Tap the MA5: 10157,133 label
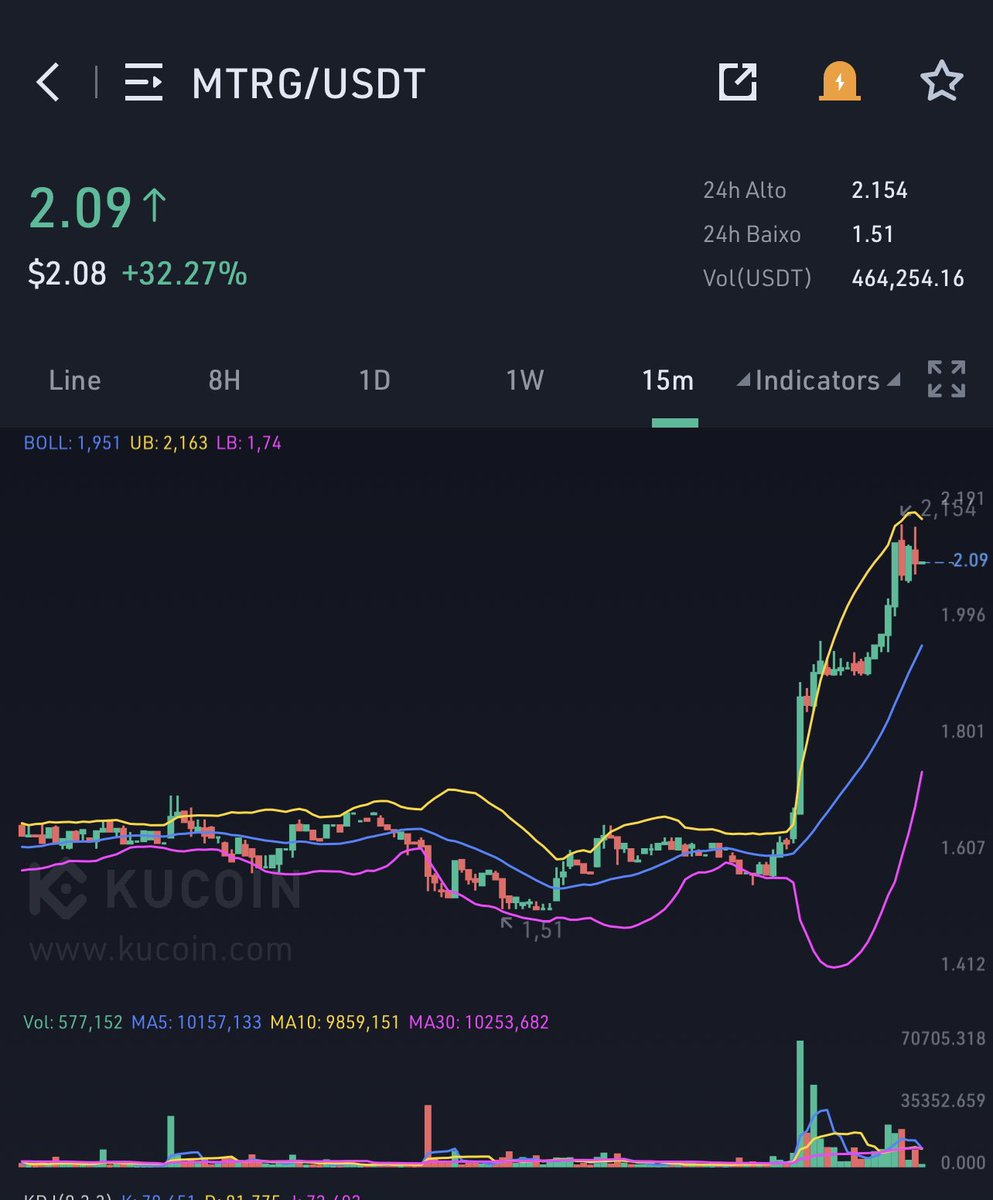 pos(196,1022)
